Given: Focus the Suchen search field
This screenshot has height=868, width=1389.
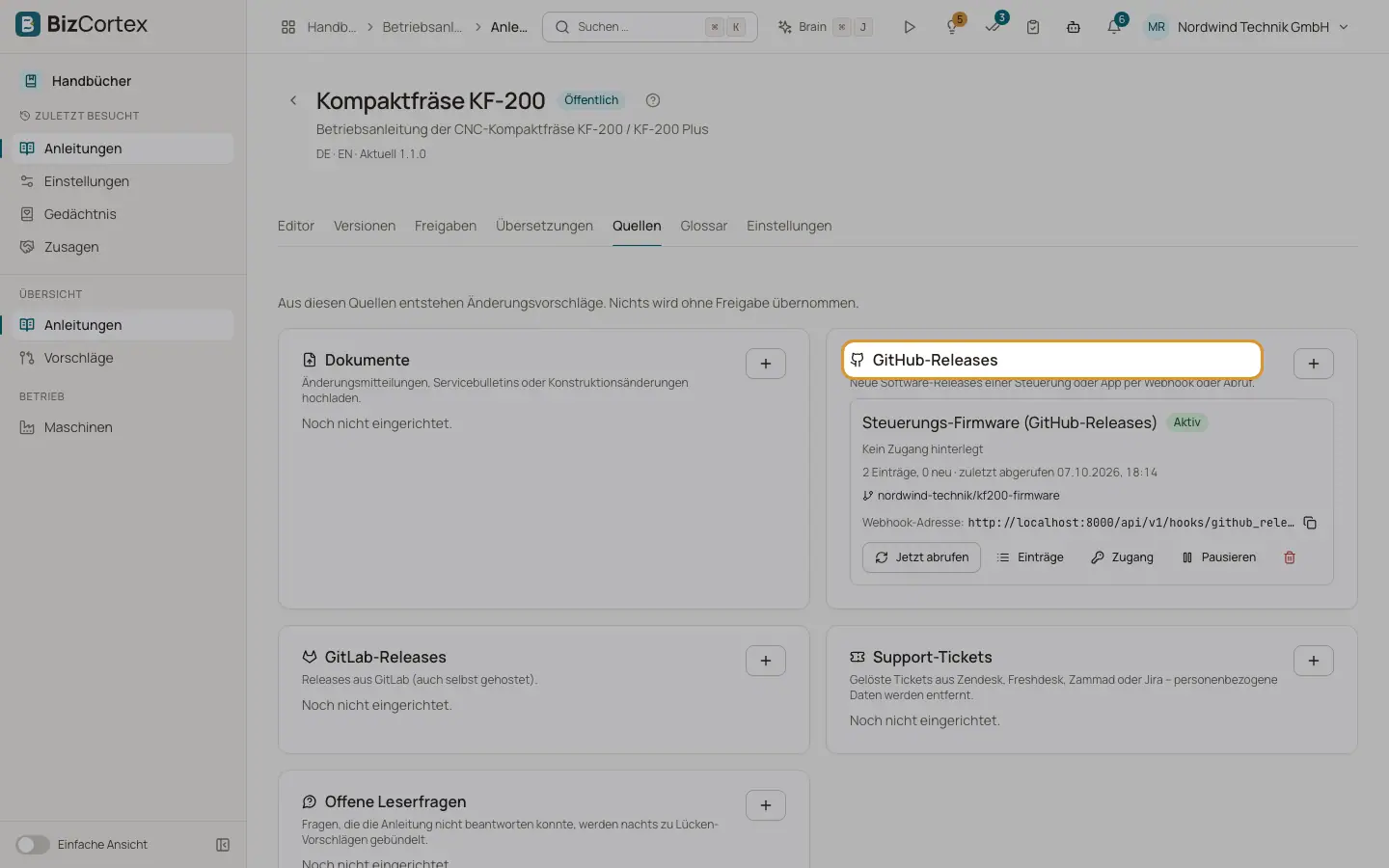Looking at the screenshot, I should click(x=650, y=27).
